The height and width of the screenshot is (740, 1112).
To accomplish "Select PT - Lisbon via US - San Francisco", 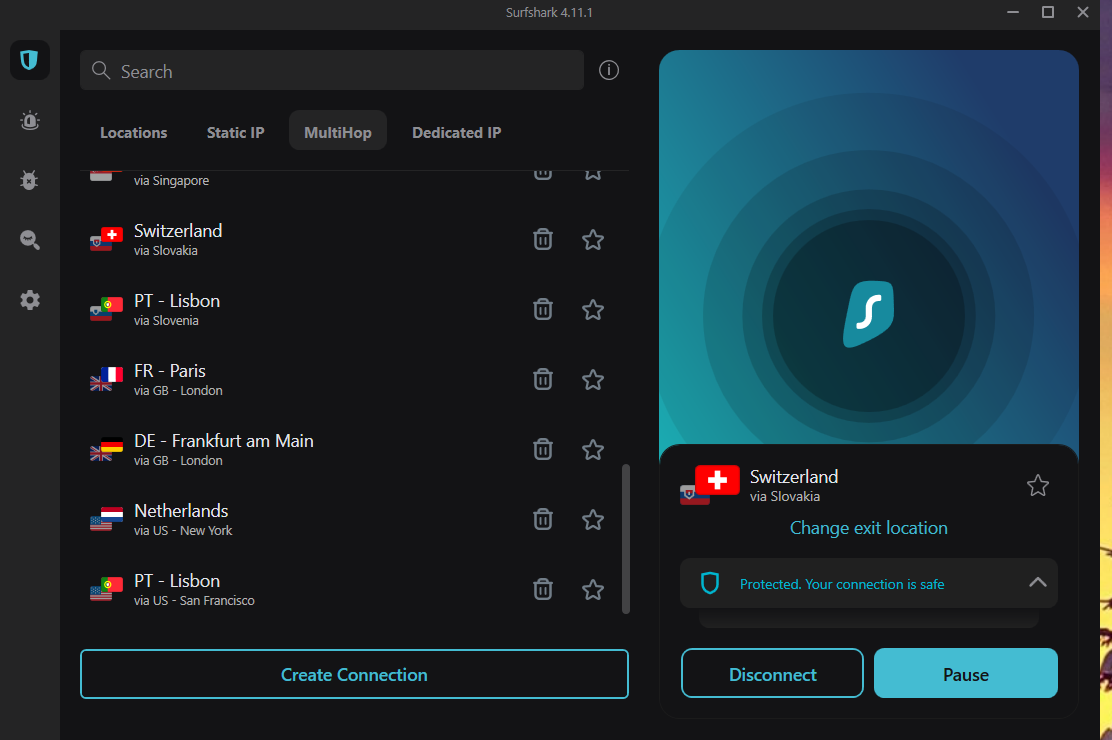I will click(354, 590).
